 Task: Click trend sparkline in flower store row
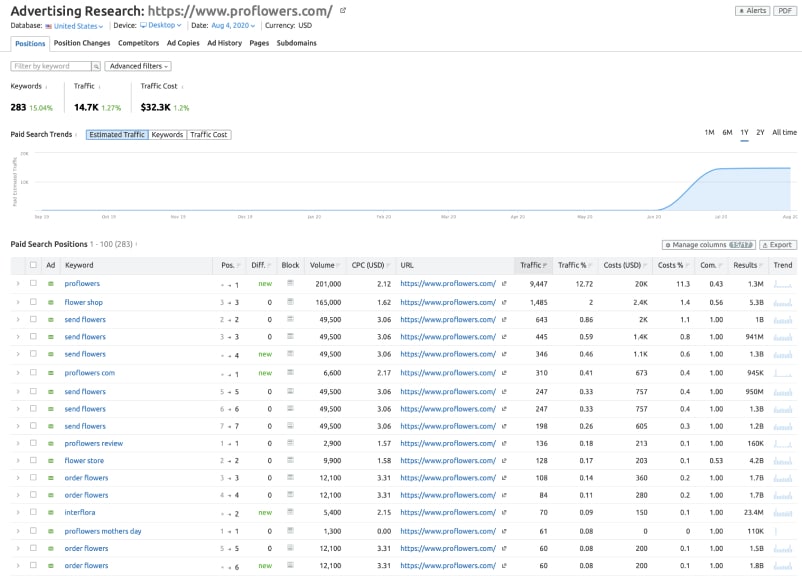pos(783,461)
